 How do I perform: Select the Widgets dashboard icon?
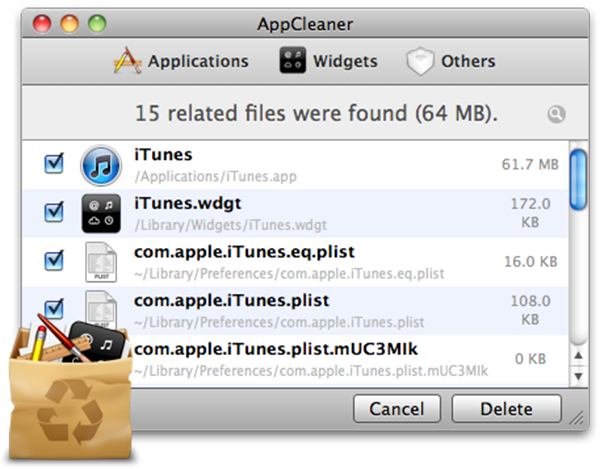pyautogui.click(x=292, y=60)
